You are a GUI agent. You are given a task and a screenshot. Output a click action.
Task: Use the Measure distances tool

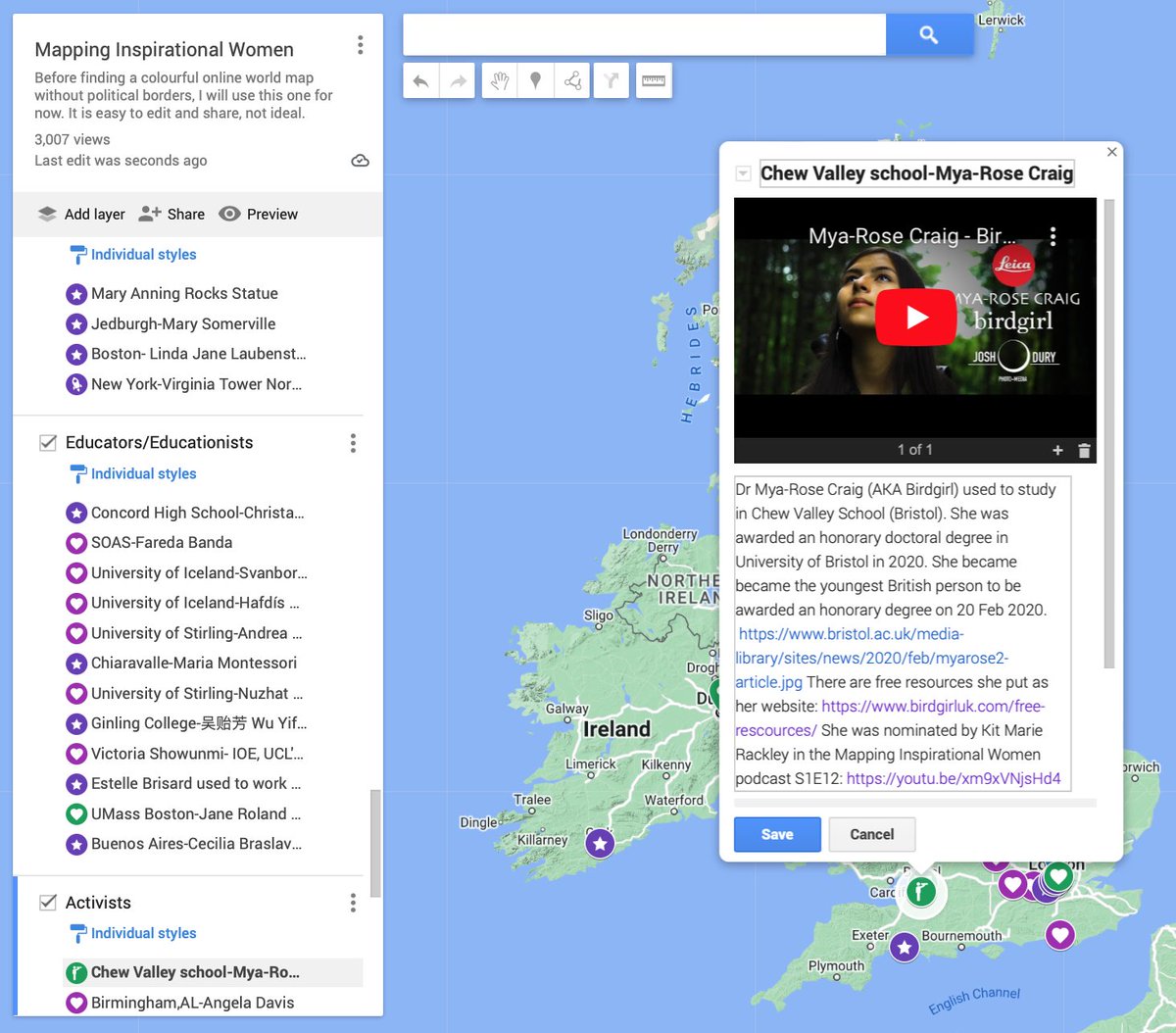(x=653, y=80)
